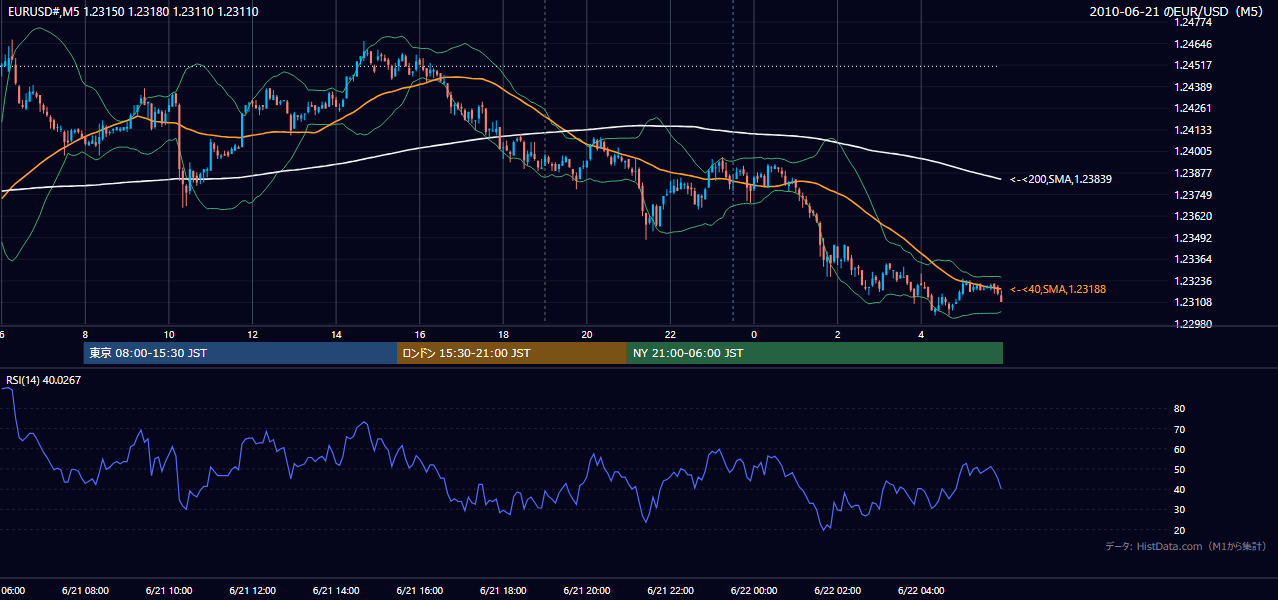Viewport: 1278px width, 600px height.
Task: Click the 1.24646 price axis label
Action: click(1193, 44)
